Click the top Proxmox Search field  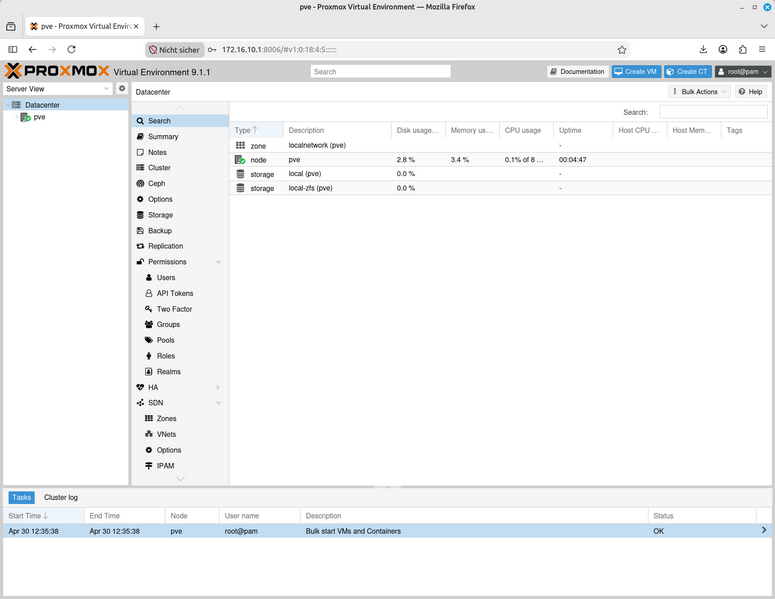click(381, 72)
